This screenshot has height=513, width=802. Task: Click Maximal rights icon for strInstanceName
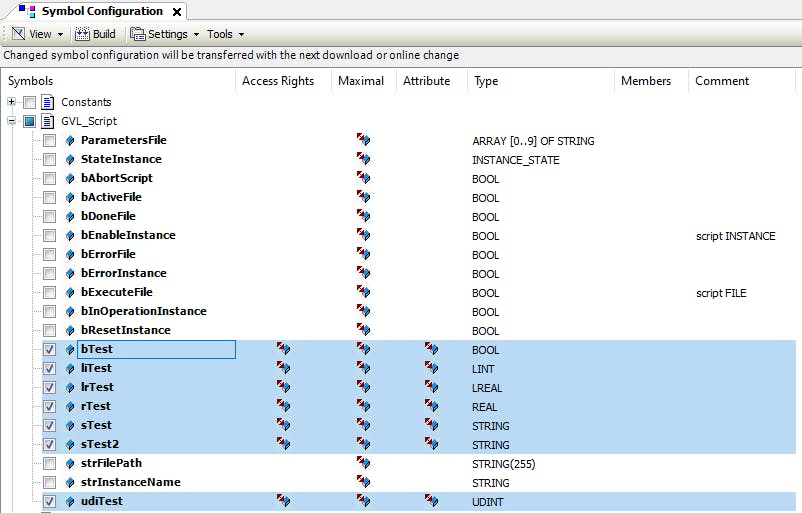(x=363, y=481)
